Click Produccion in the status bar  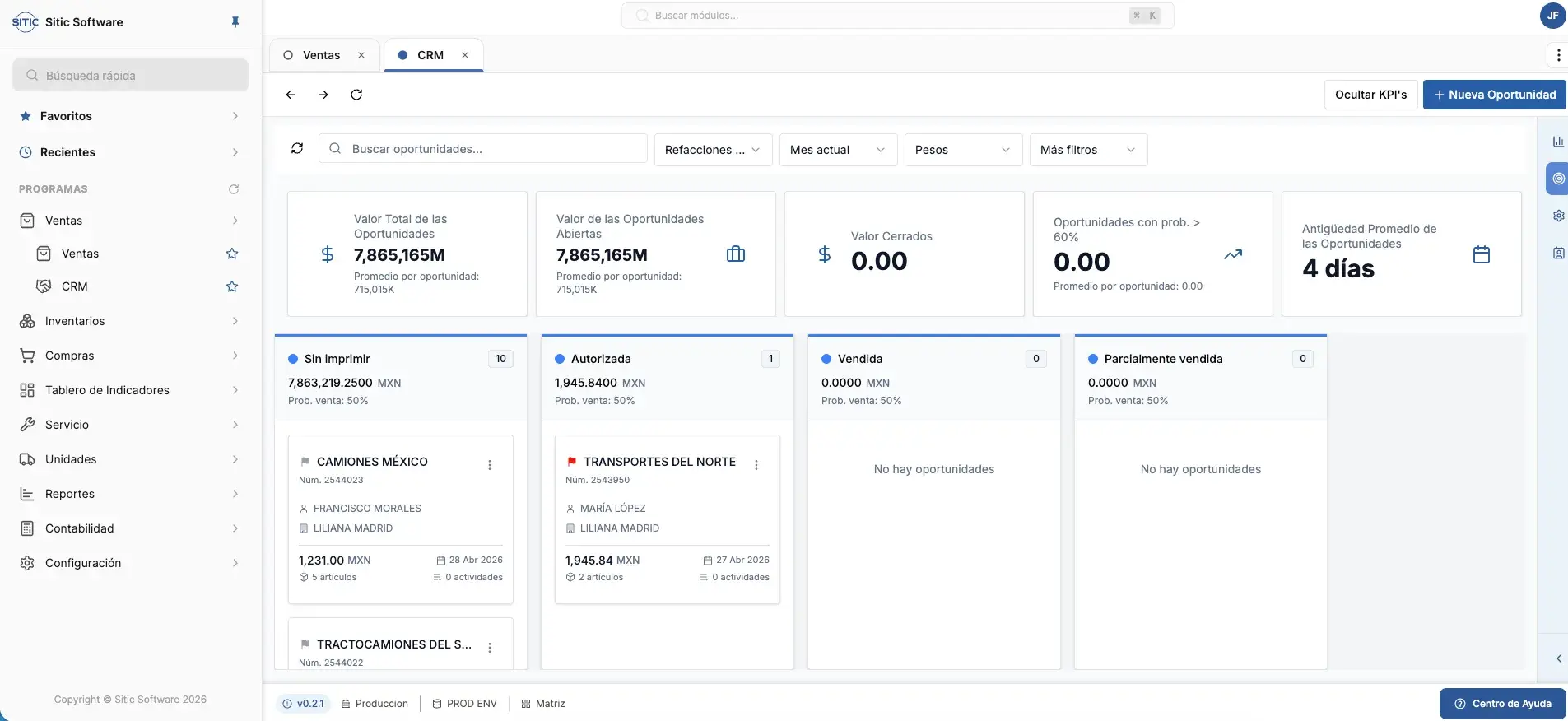click(375, 704)
